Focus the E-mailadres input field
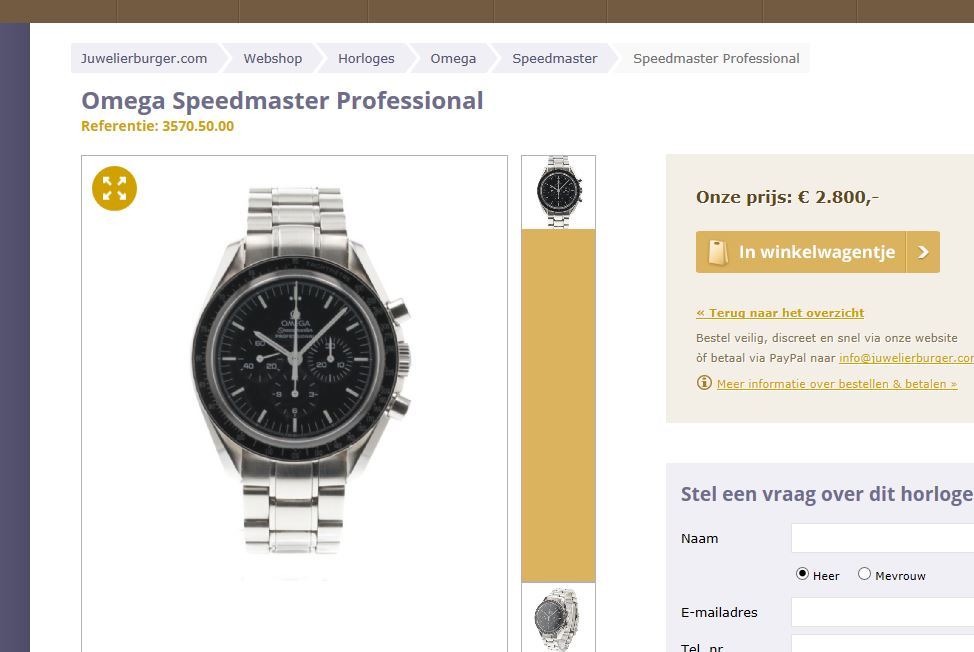 pos(882,612)
